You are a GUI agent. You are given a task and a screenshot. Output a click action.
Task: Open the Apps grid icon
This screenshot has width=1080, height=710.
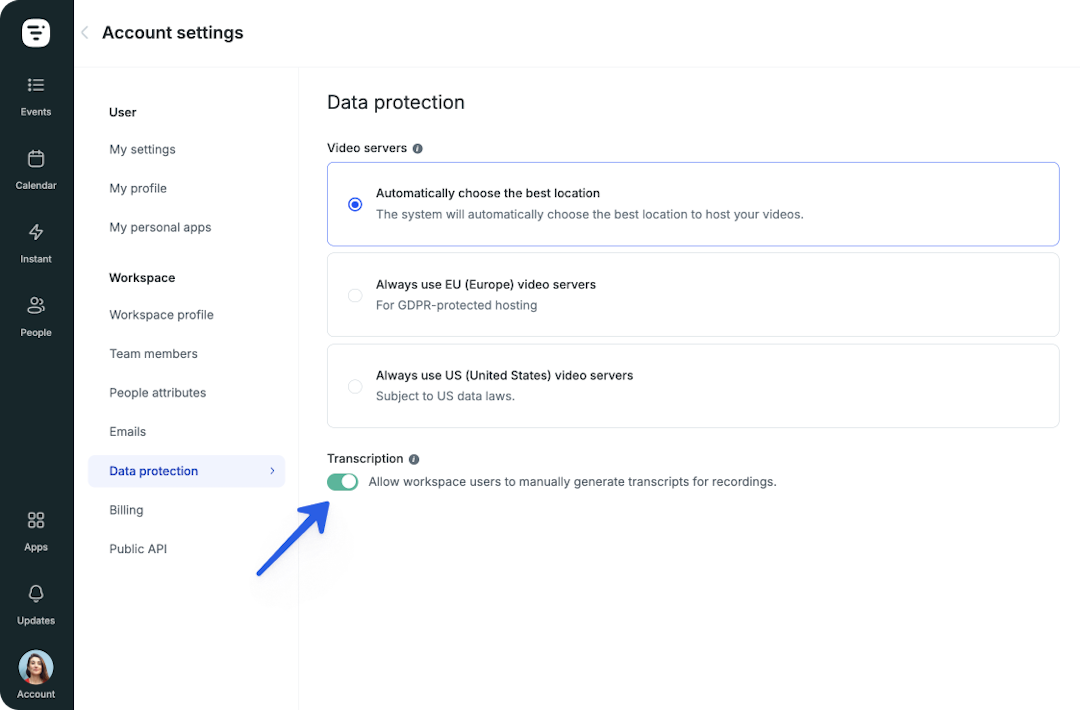[36, 520]
